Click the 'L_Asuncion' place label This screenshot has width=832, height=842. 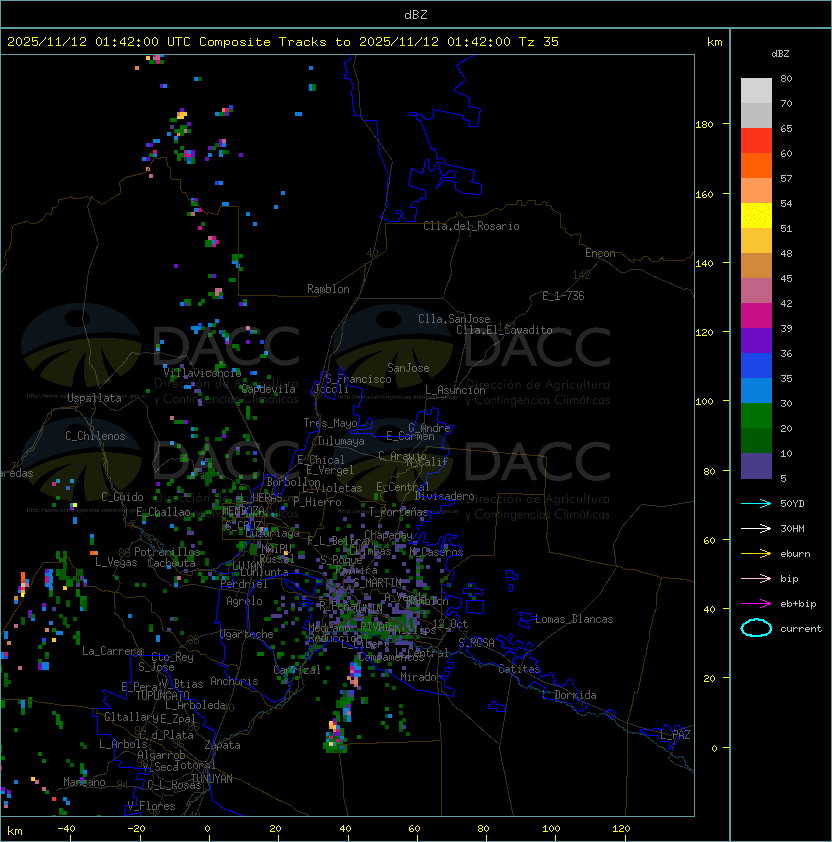(x=455, y=390)
